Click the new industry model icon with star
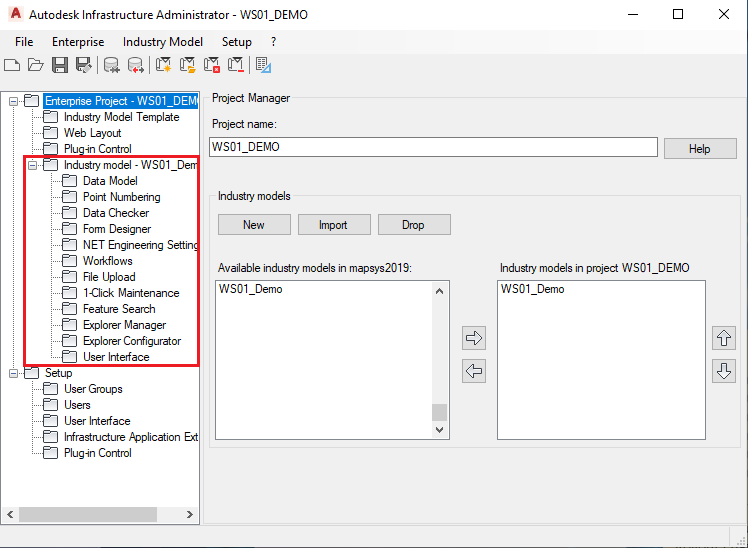Image resolution: width=748 pixels, height=548 pixels. [x=163, y=65]
